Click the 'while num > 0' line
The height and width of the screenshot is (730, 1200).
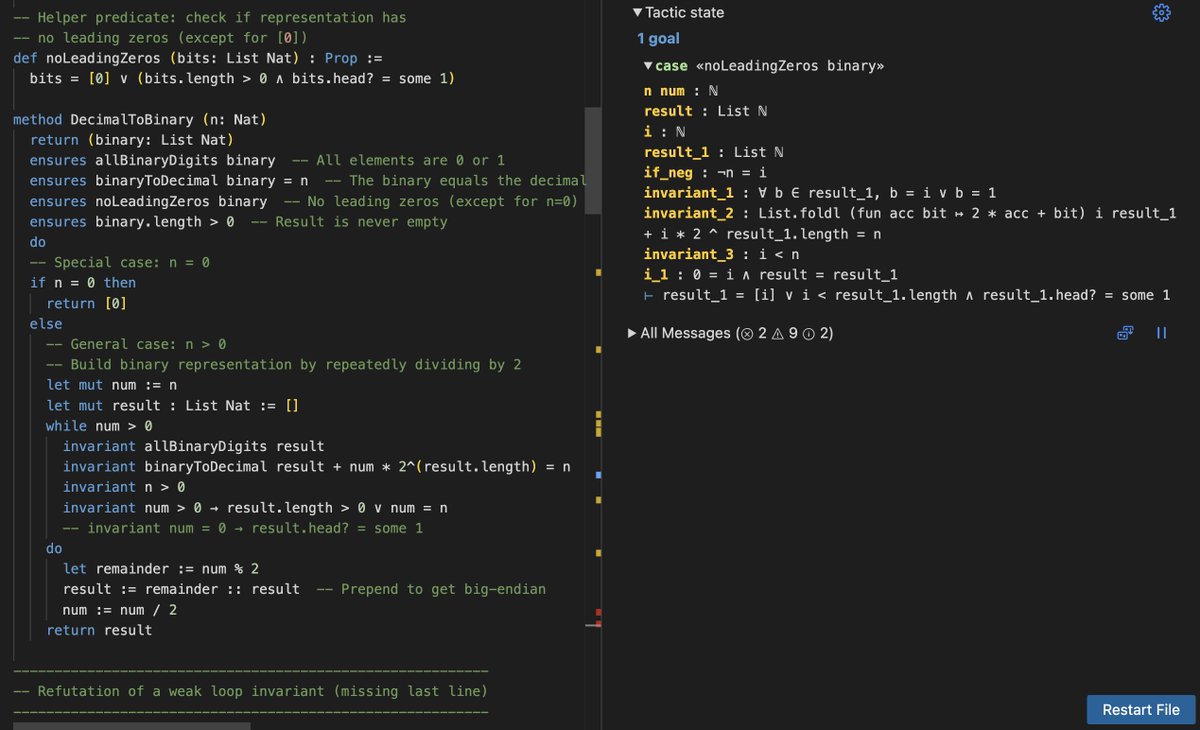[99, 426]
